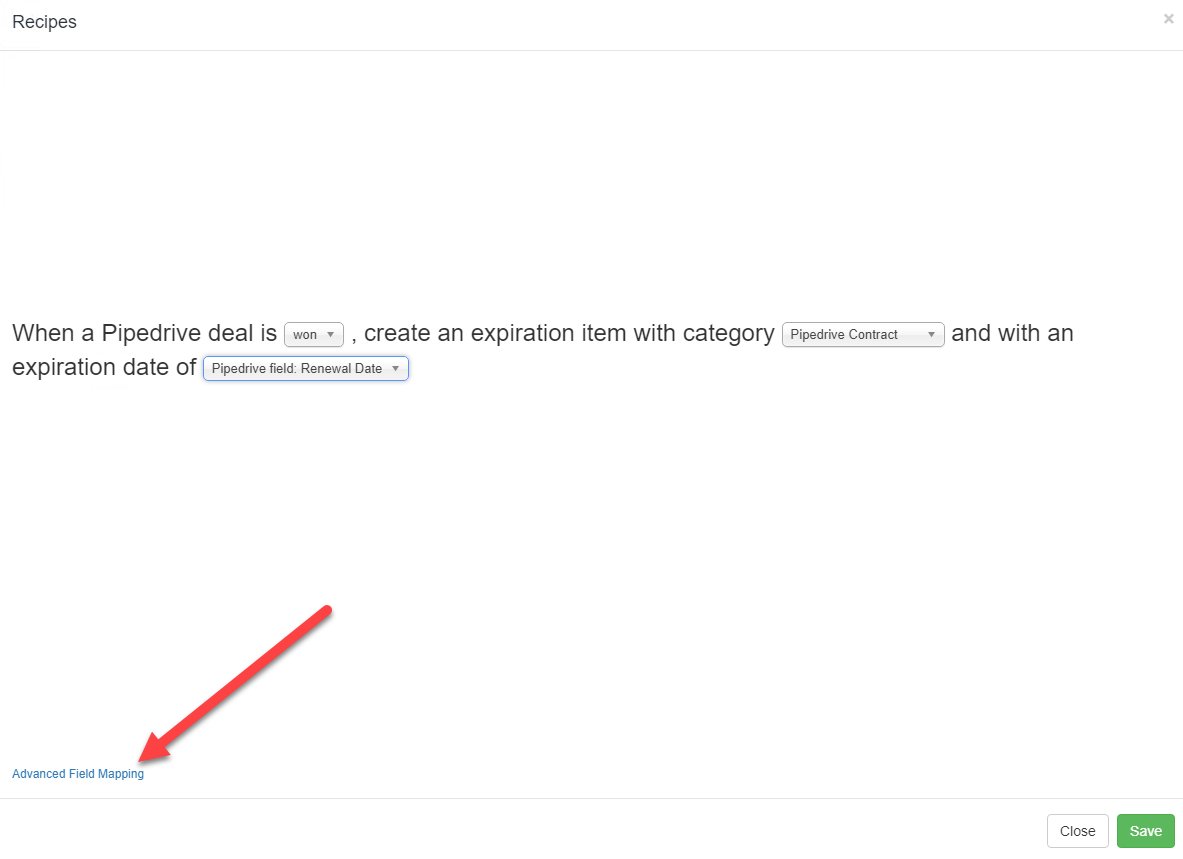Click the white Close button beside Save
Image resolution: width=1183 pixels, height=859 pixels.
click(x=1077, y=831)
